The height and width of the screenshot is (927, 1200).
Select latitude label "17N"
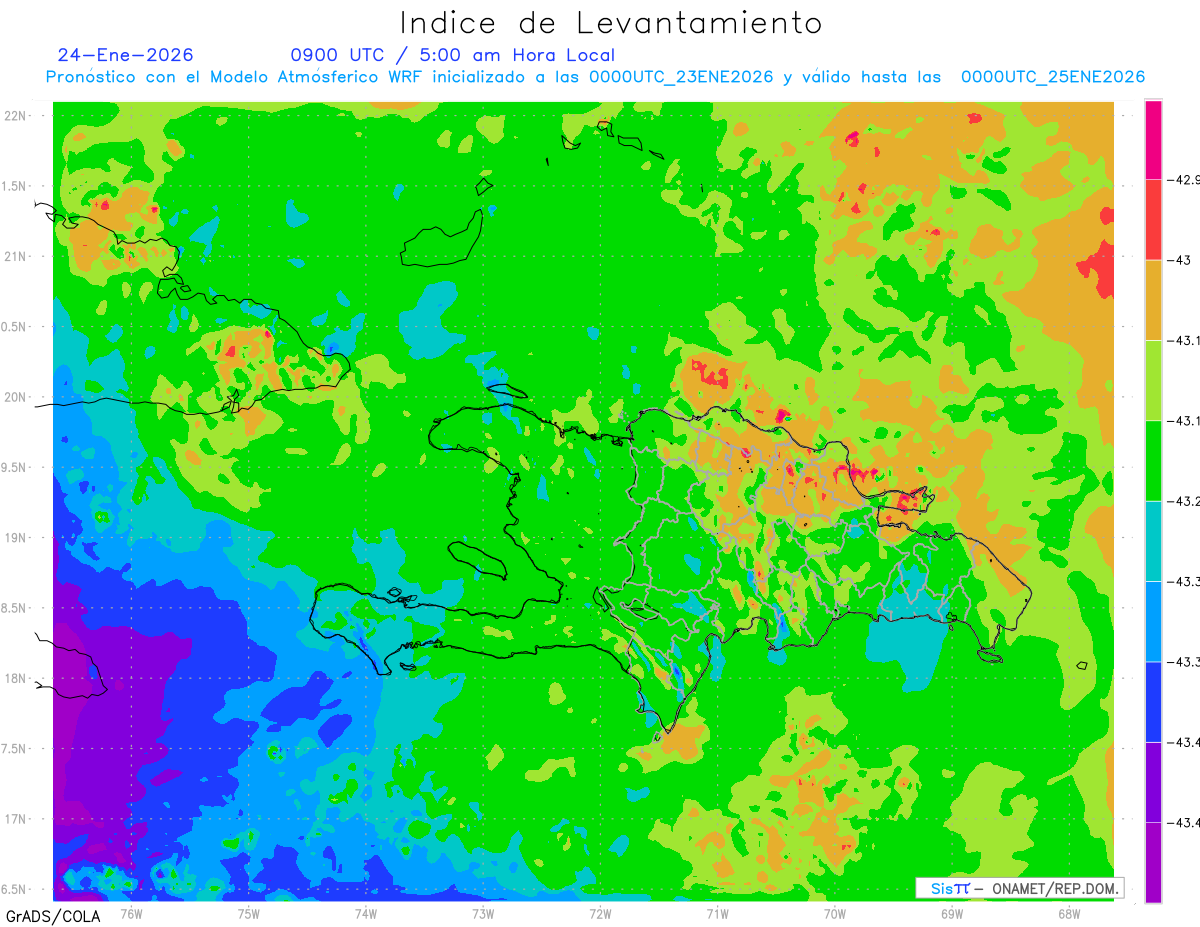pyautogui.click(x=17, y=819)
